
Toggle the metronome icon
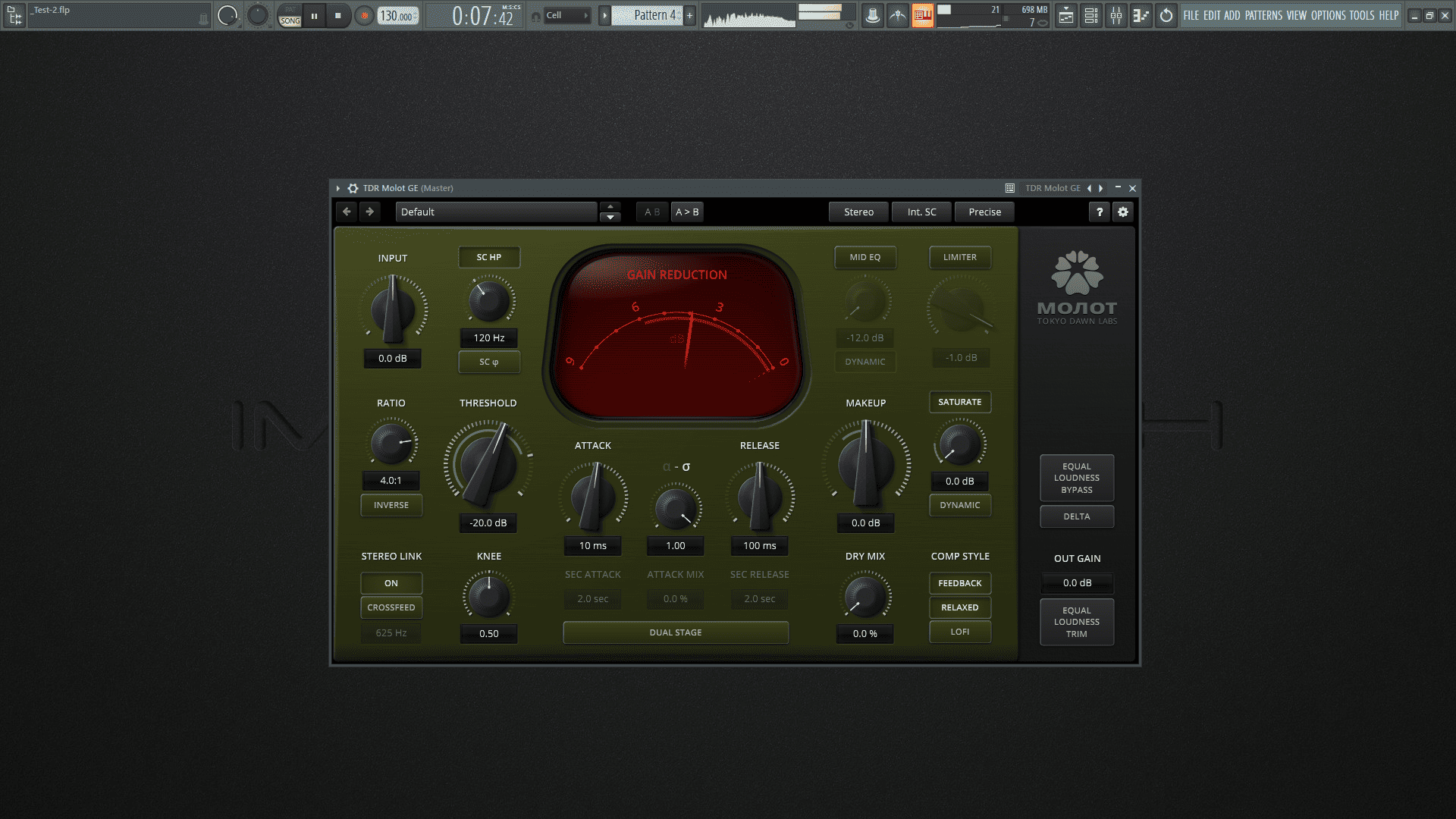click(x=873, y=15)
